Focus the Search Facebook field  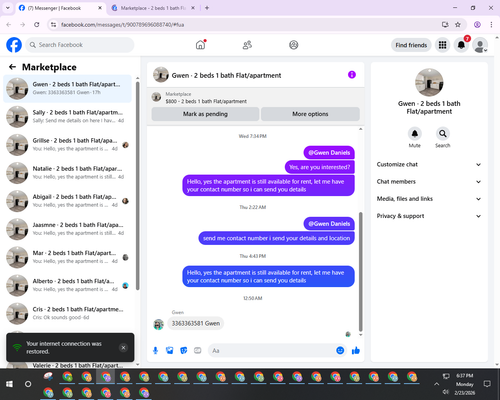[x=80, y=45]
